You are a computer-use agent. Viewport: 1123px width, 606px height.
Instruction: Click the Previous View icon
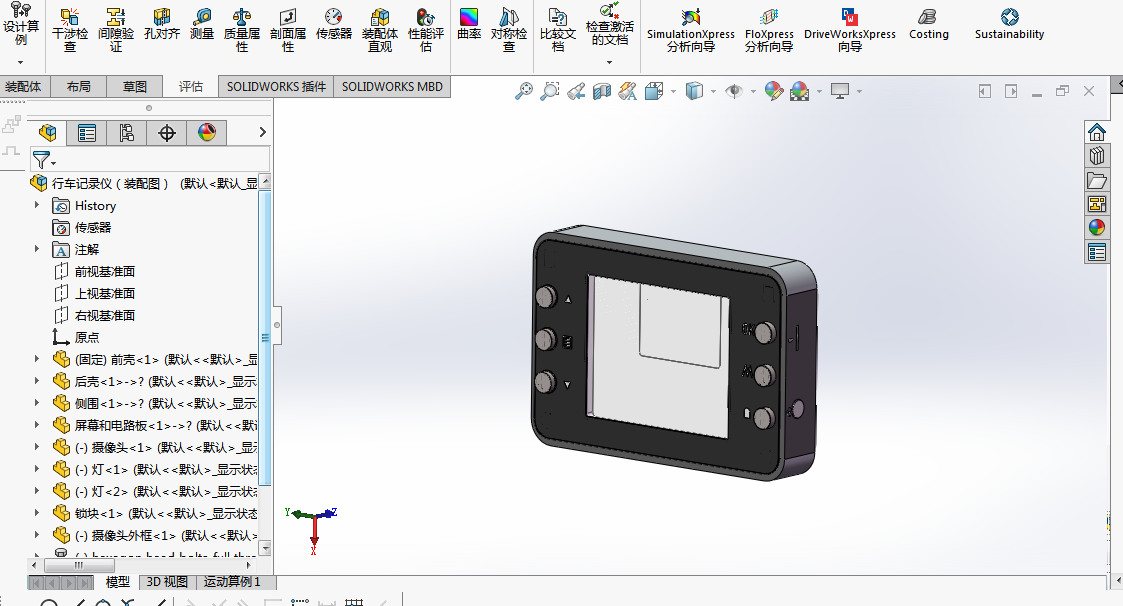tap(576, 91)
